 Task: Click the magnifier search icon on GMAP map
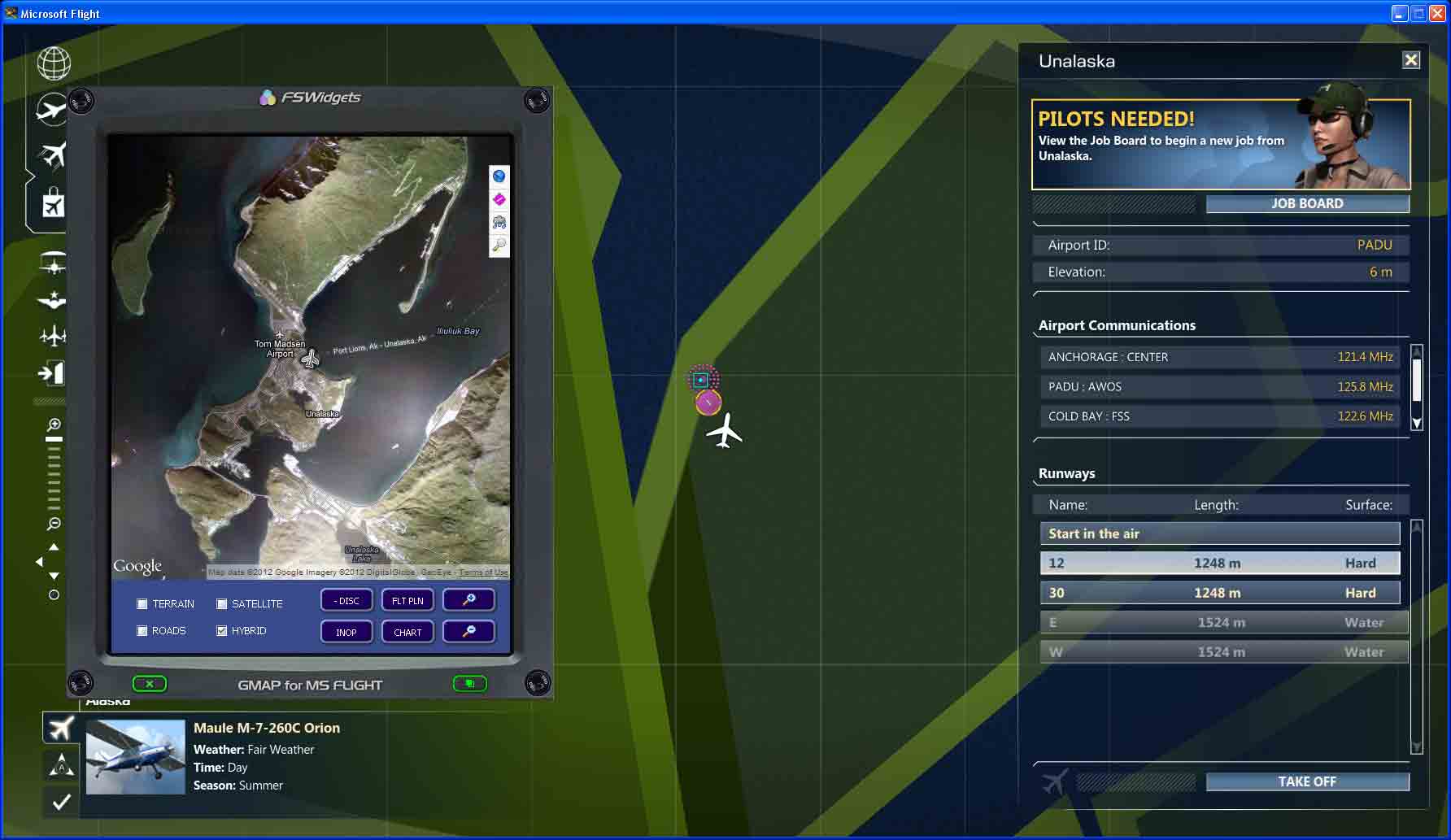[499, 244]
